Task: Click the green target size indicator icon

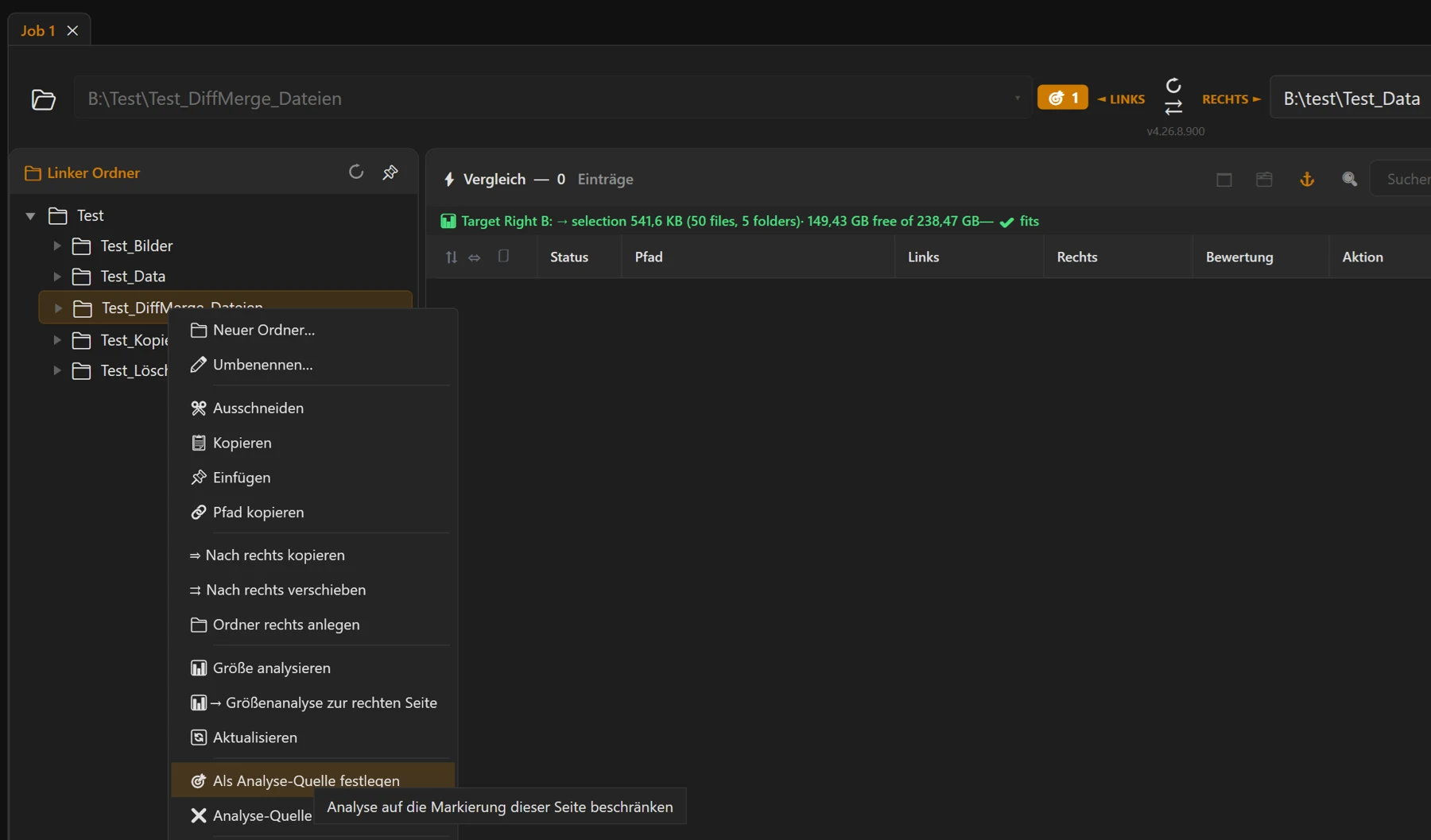Action: coord(448,221)
